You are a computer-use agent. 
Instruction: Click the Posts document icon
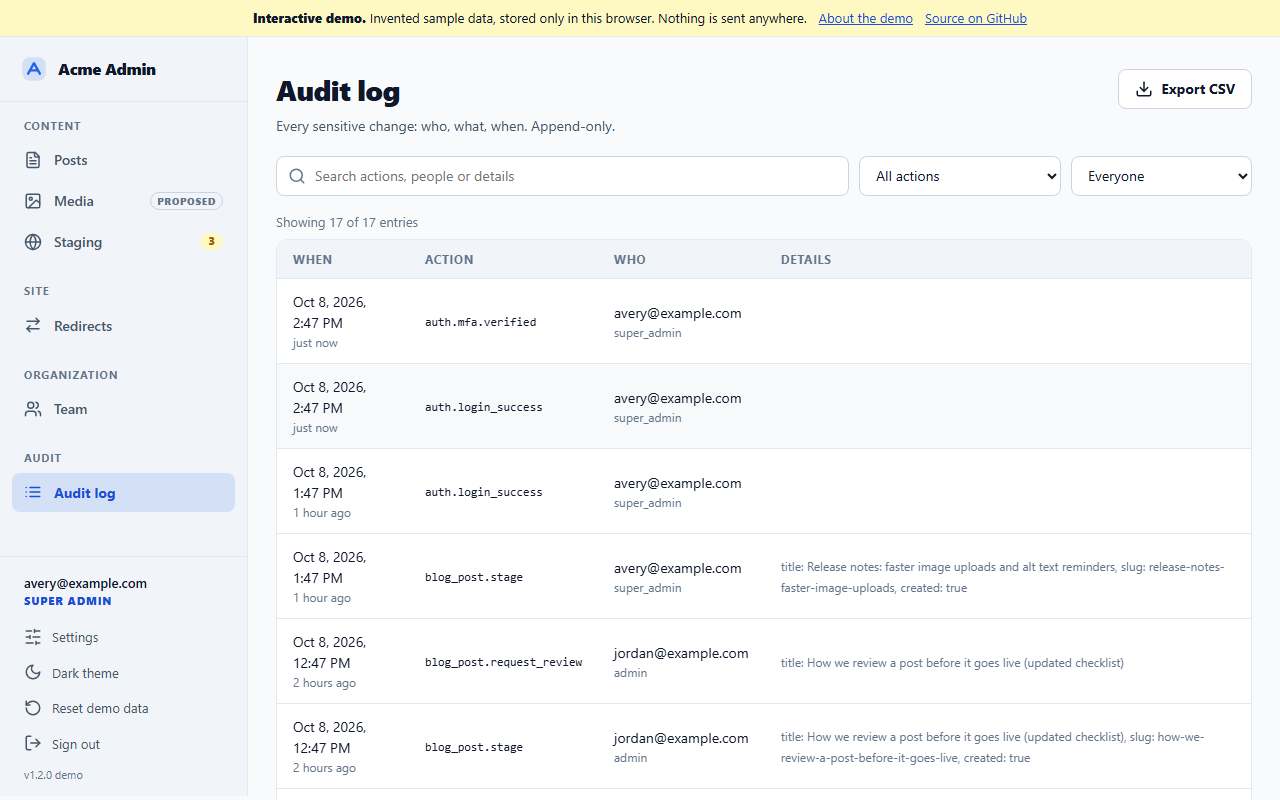(33, 160)
